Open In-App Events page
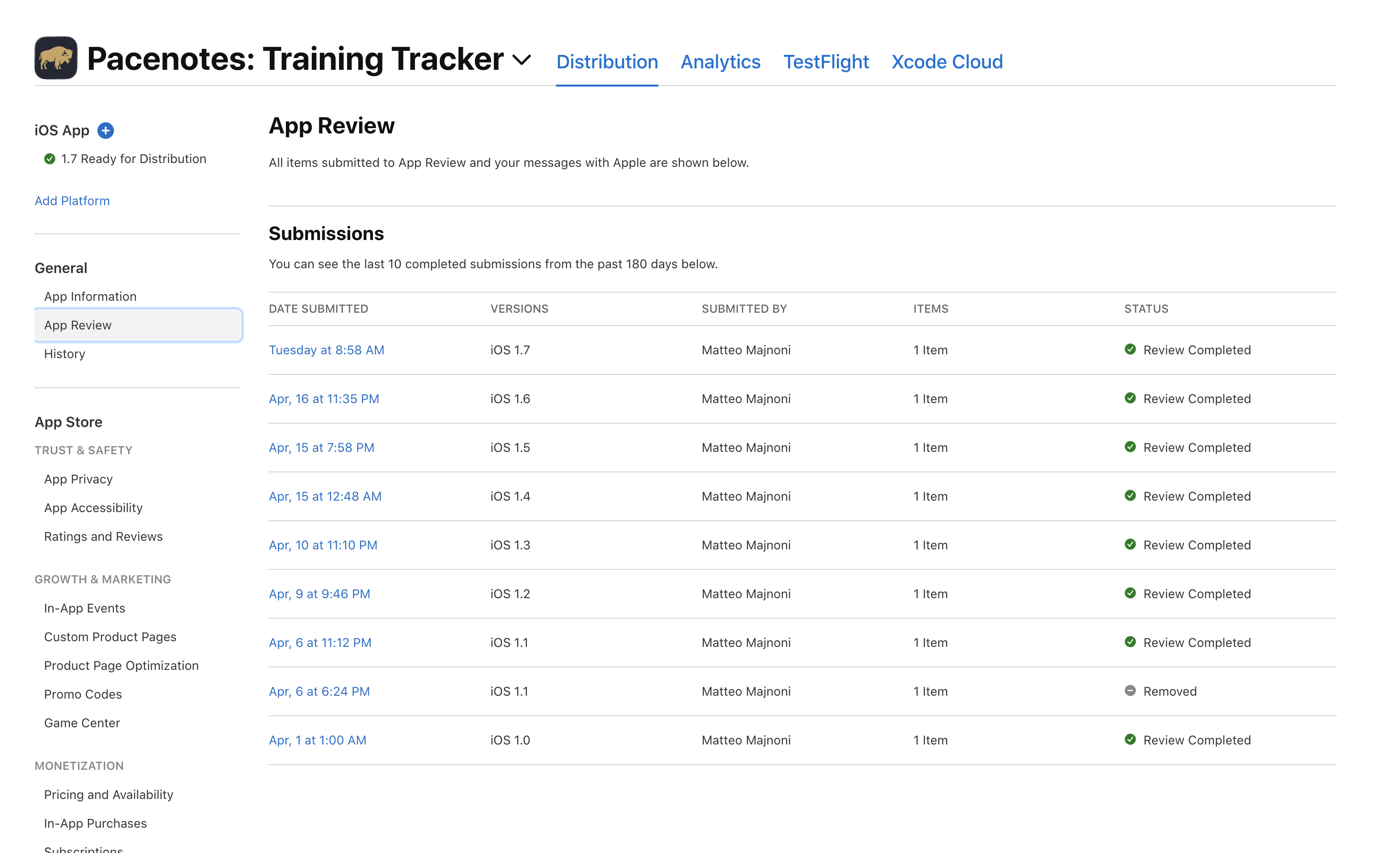Viewport: 1400px width, 853px height. coord(85,608)
